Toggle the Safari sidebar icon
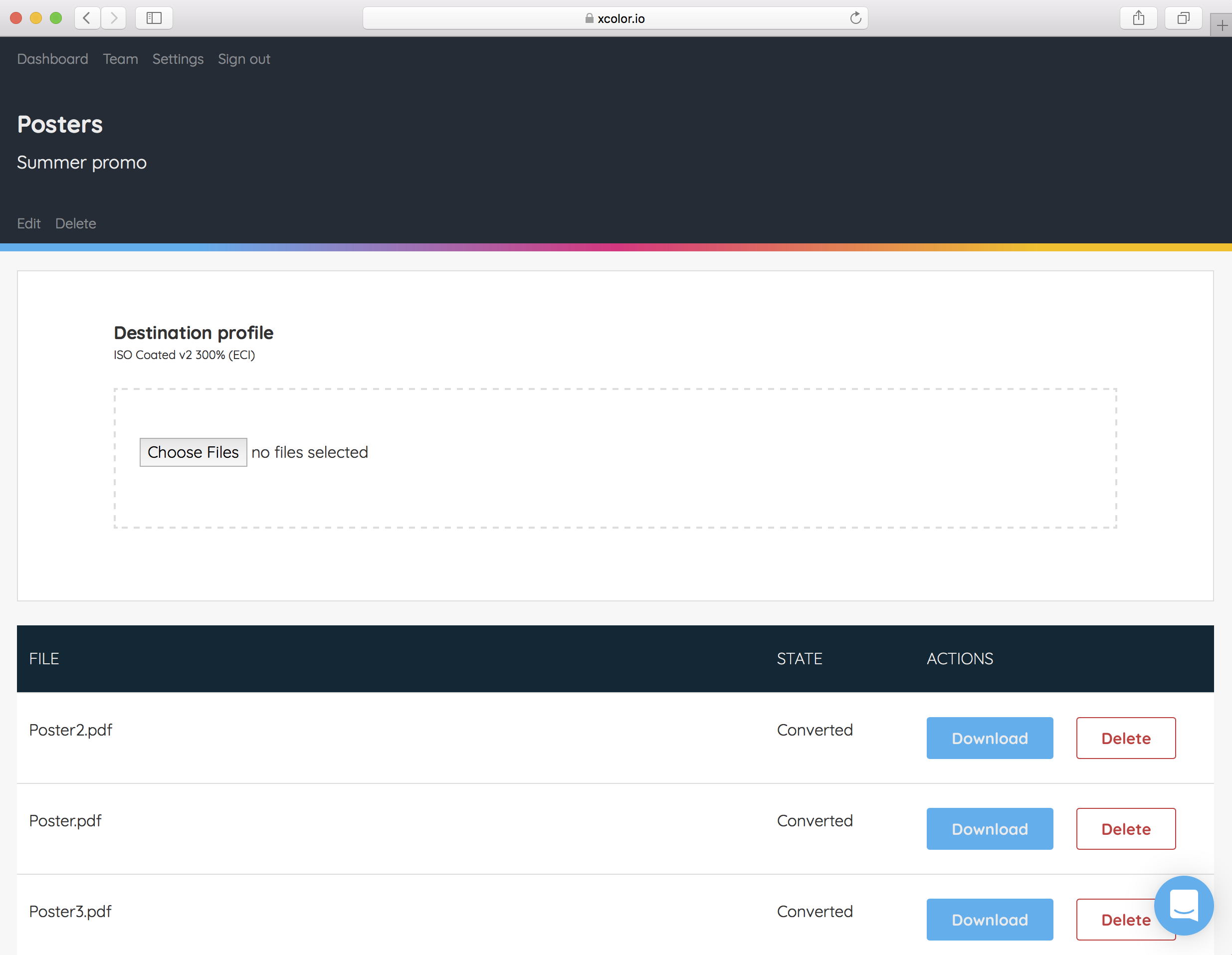This screenshot has width=1232, height=955. (x=154, y=18)
